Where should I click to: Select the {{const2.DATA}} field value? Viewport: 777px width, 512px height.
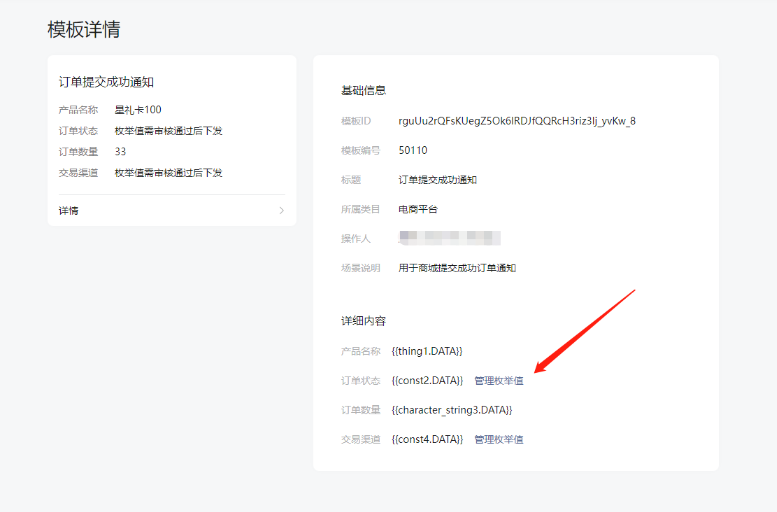[x=427, y=381]
